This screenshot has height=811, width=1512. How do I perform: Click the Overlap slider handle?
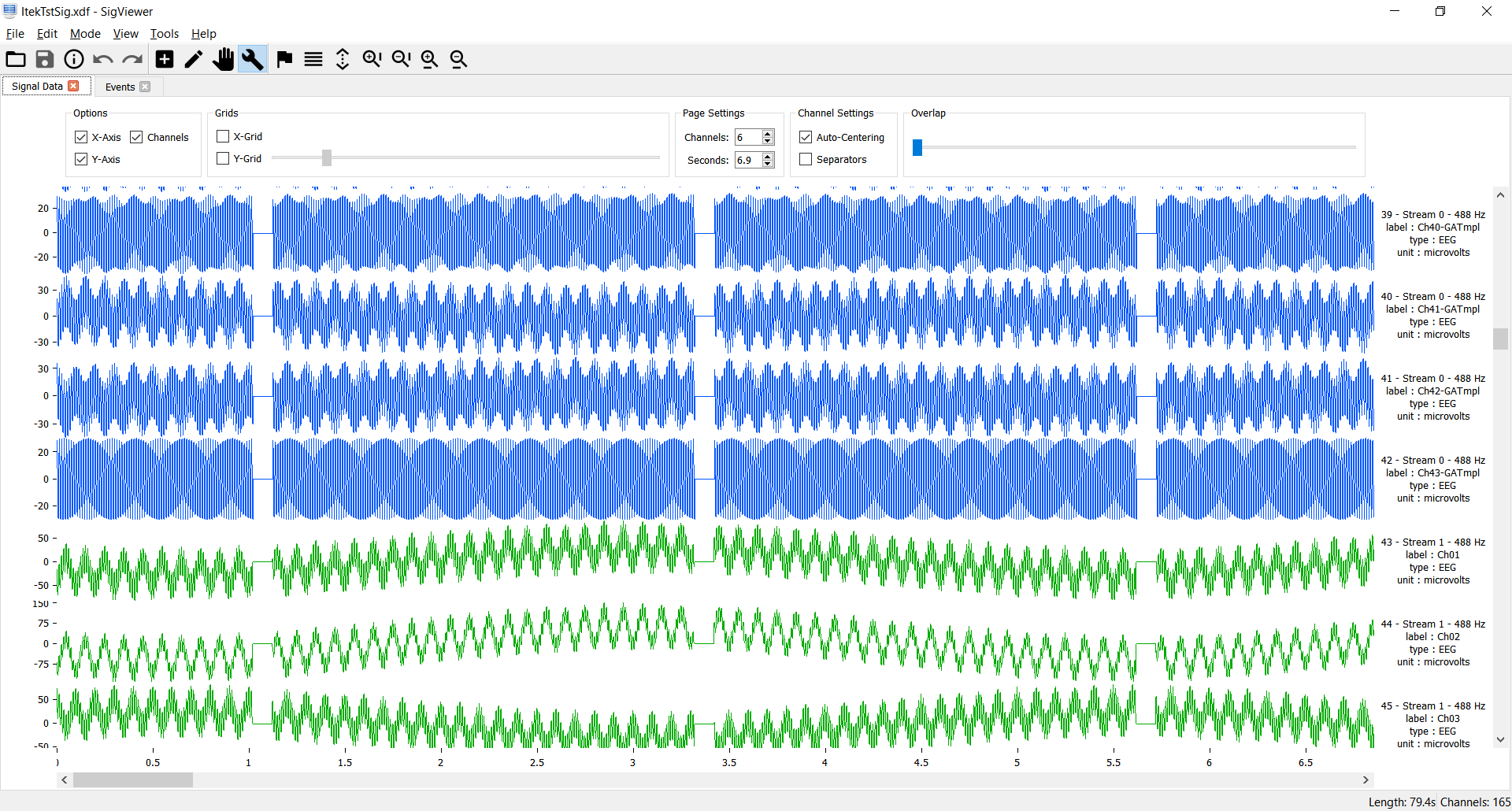point(917,147)
